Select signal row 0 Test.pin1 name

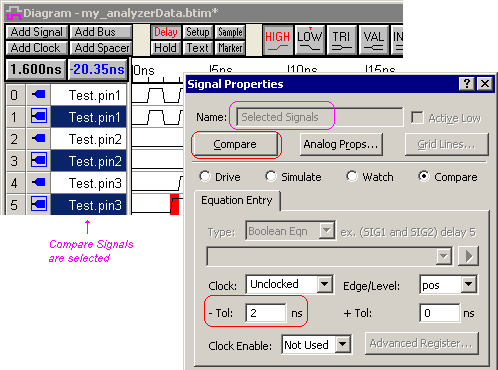click(x=89, y=95)
